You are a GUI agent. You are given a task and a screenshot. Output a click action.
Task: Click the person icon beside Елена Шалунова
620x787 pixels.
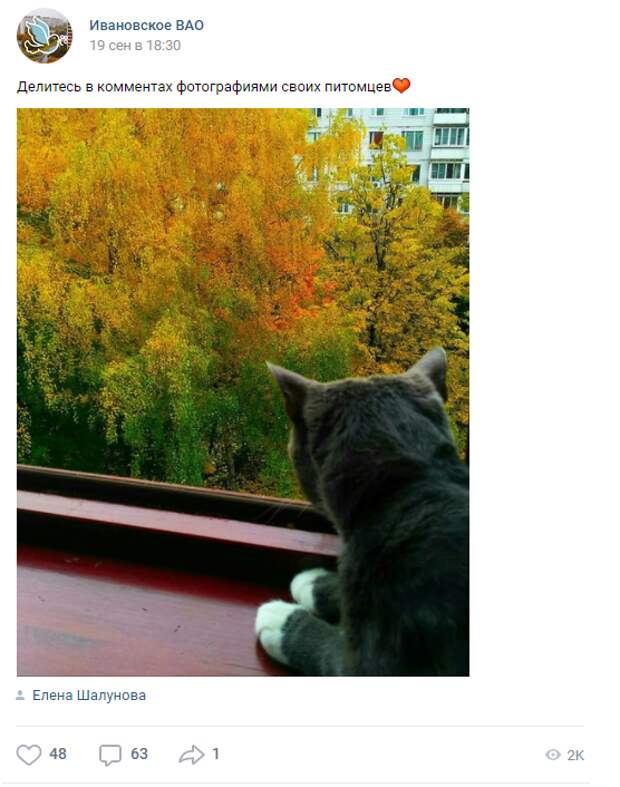(20, 695)
